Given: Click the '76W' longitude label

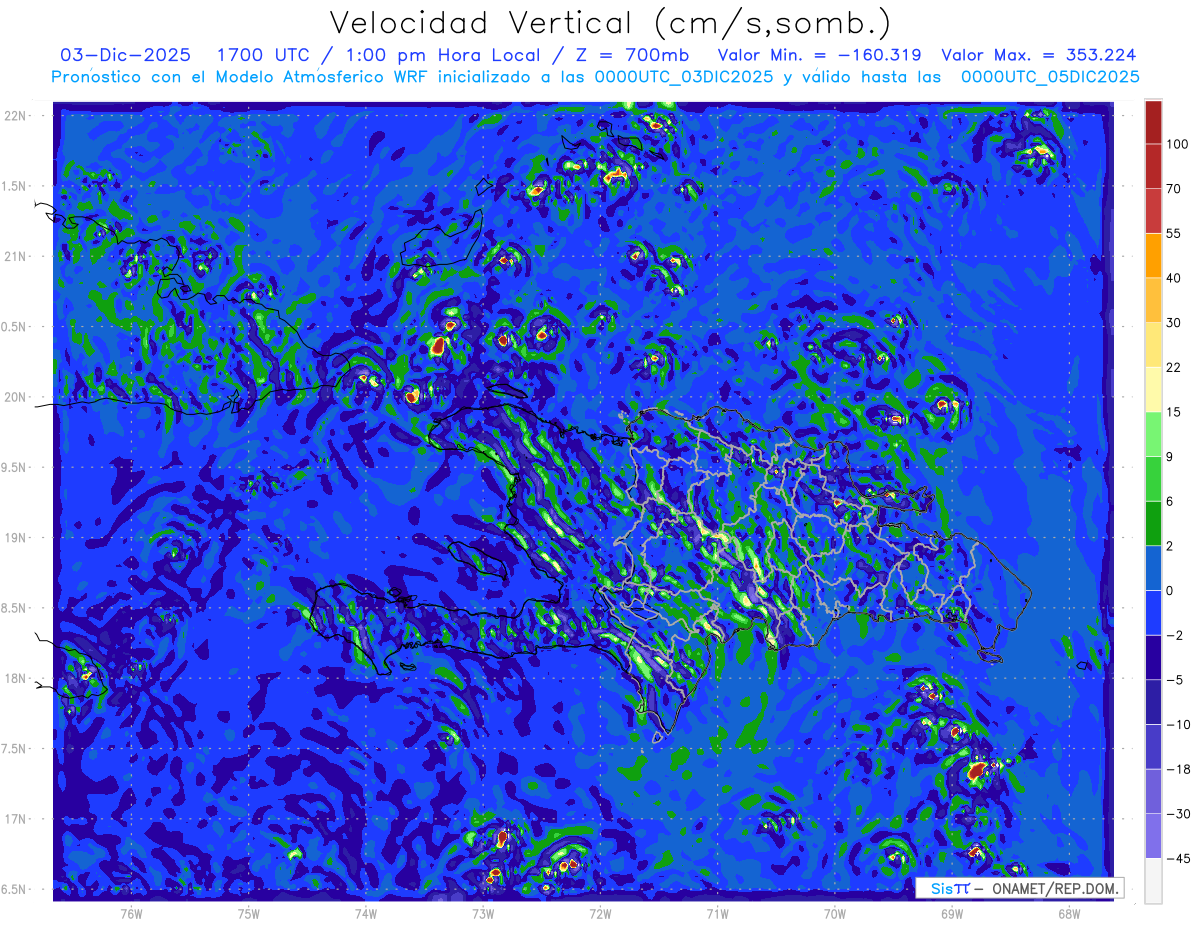Looking at the screenshot, I should point(131,912).
